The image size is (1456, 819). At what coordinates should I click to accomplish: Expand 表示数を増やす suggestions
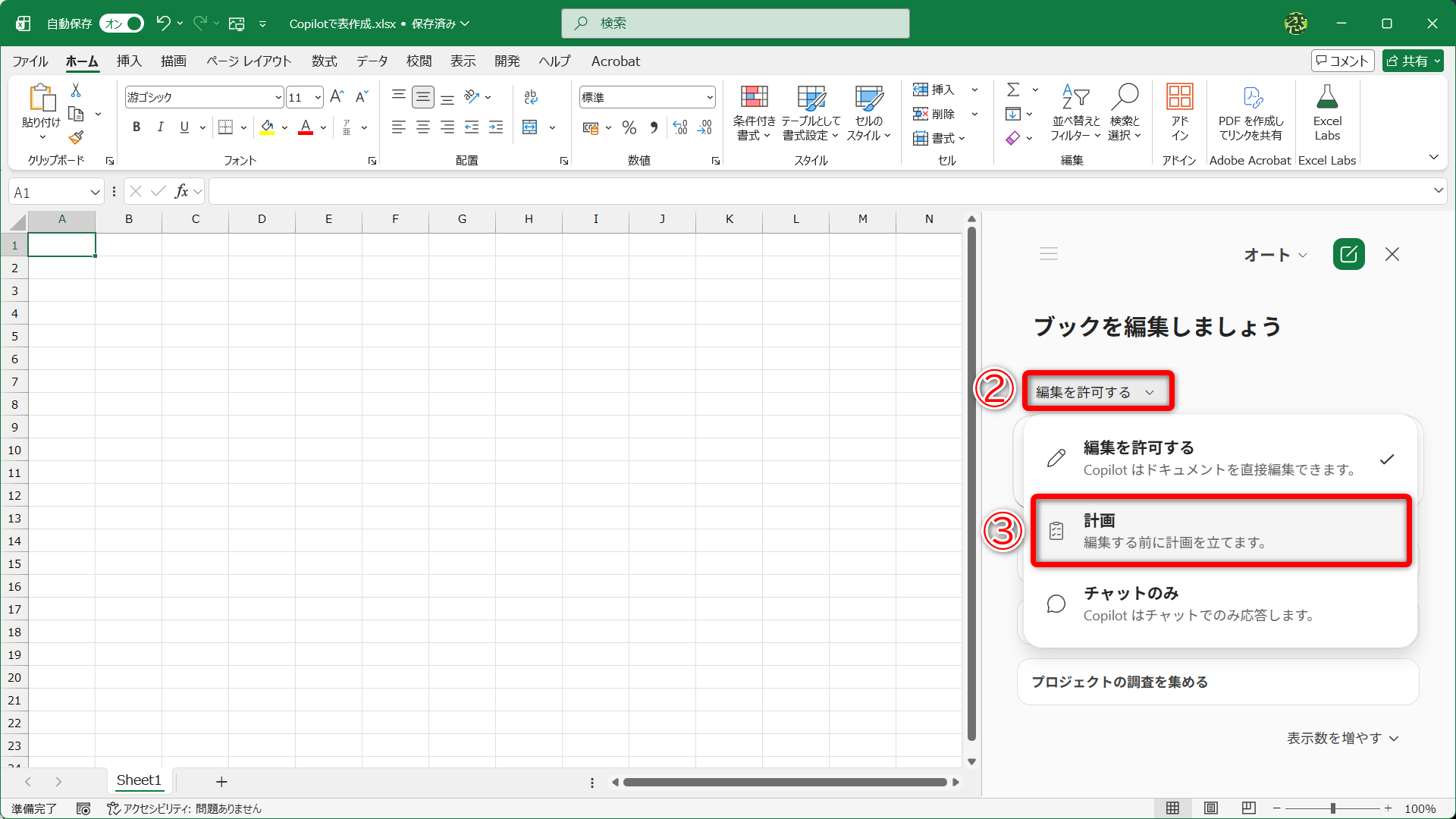point(1342,738)
